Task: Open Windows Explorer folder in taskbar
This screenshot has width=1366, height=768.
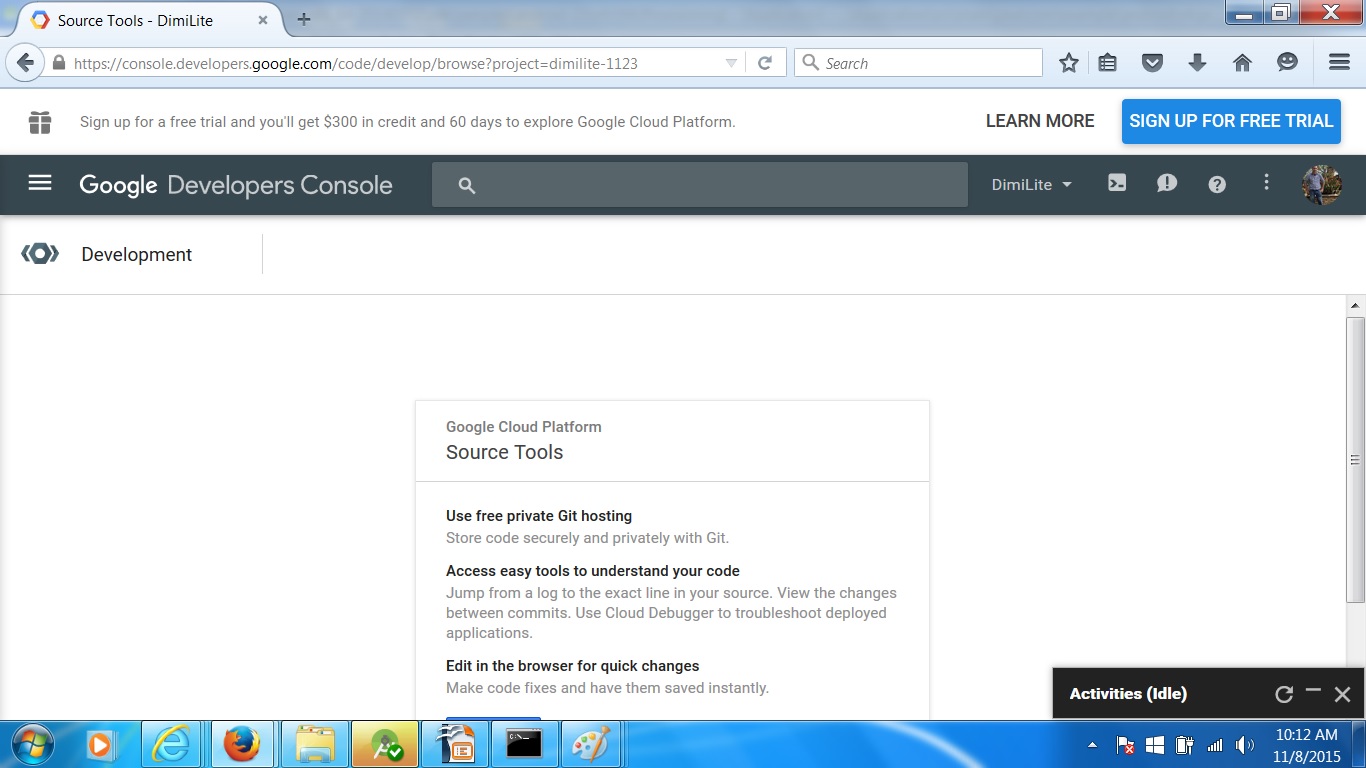Action: 315,744
